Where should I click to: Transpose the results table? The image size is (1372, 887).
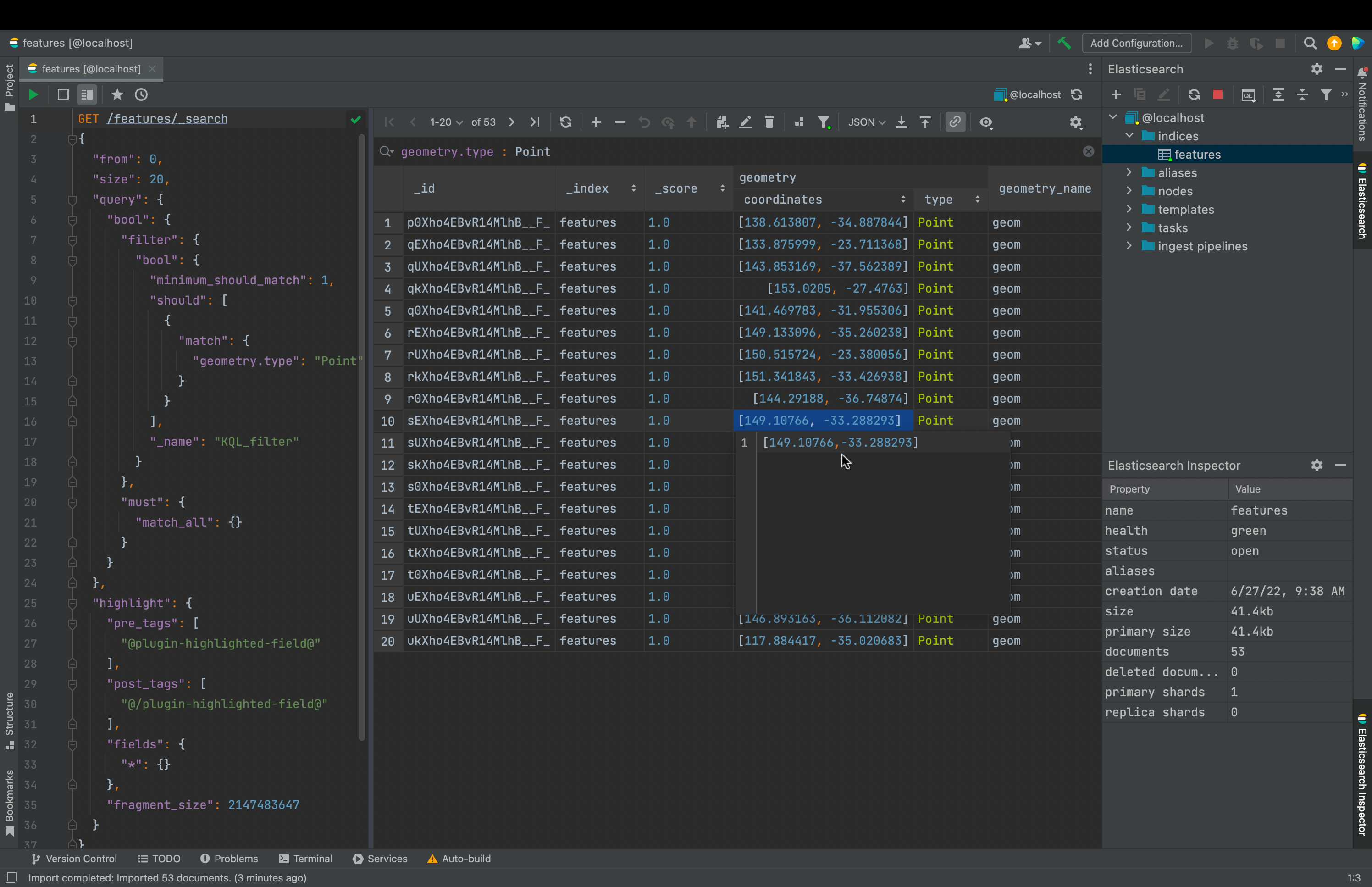(799, 122)
